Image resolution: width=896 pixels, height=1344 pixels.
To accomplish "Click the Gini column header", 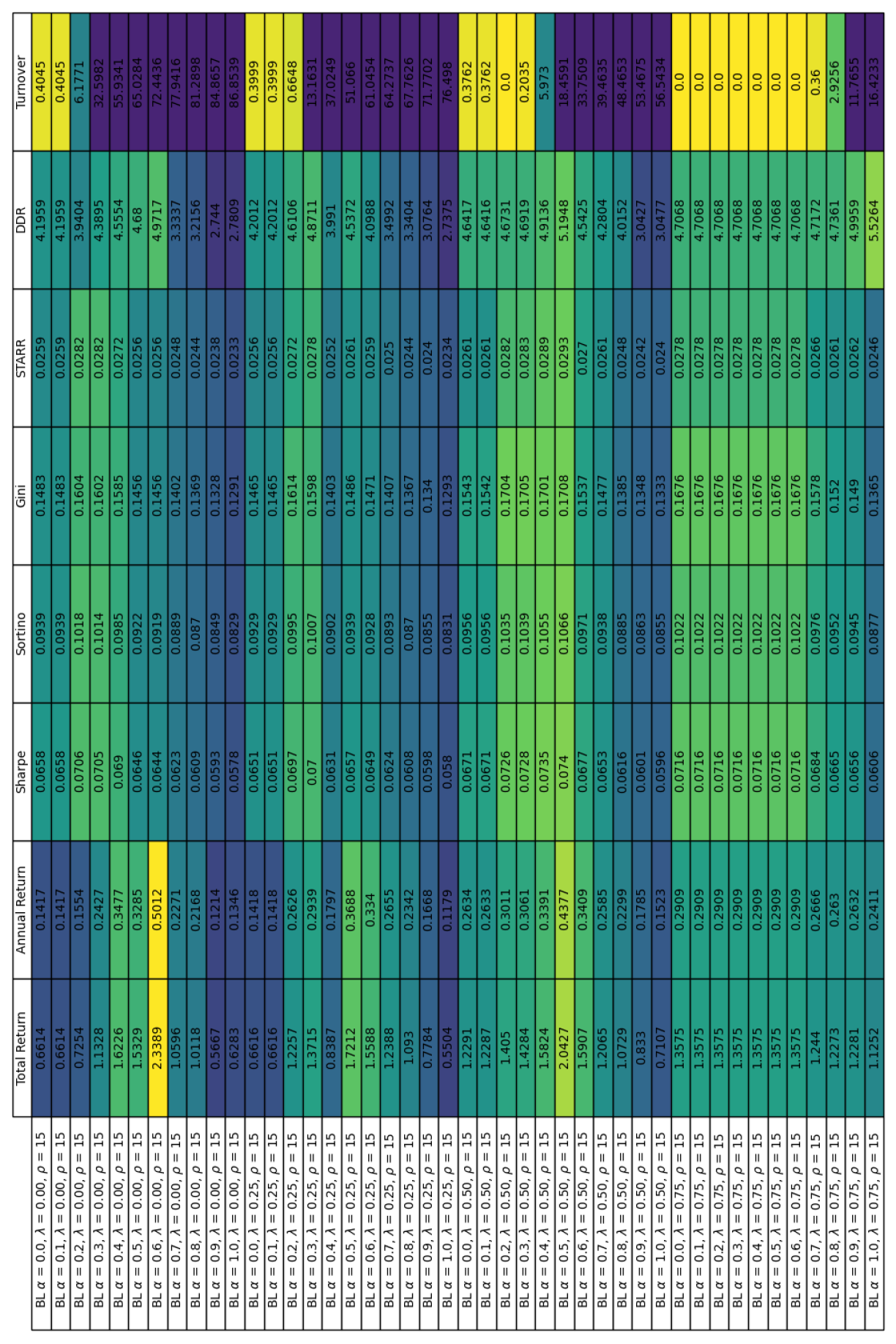I will 23,496.
